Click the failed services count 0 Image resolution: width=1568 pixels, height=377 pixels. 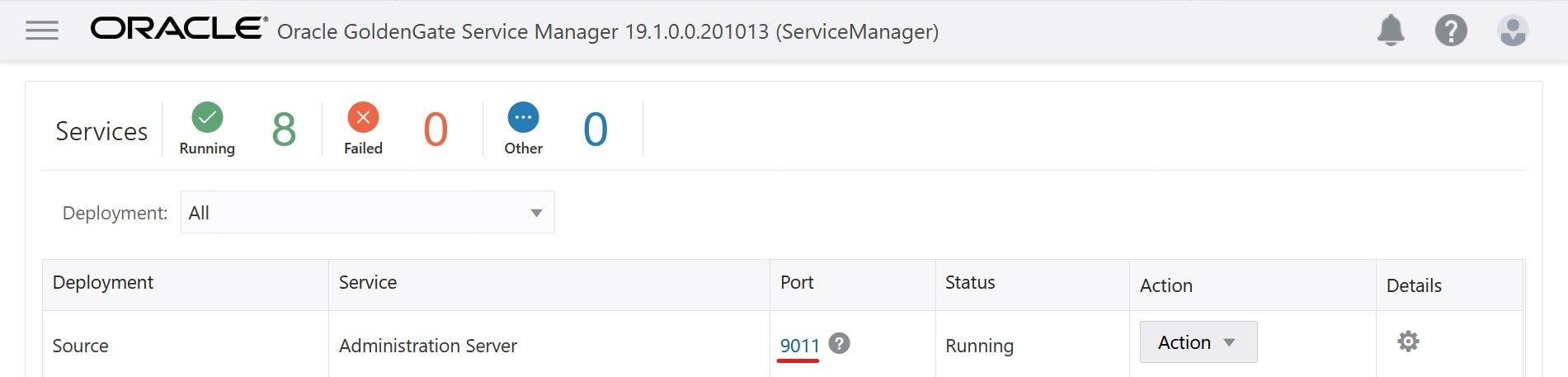tap(436, 130)
